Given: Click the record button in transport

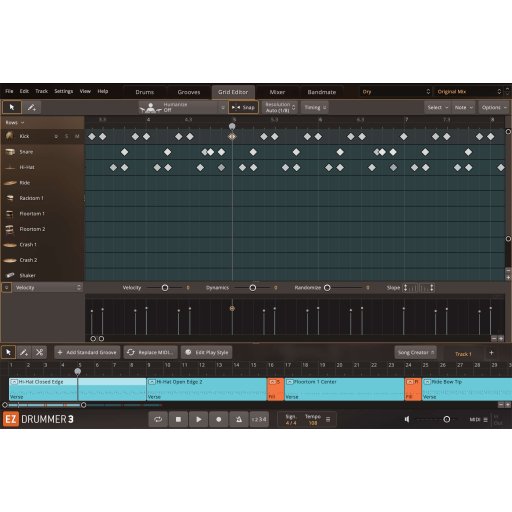Looking at the screenshot, I should 219,419.
